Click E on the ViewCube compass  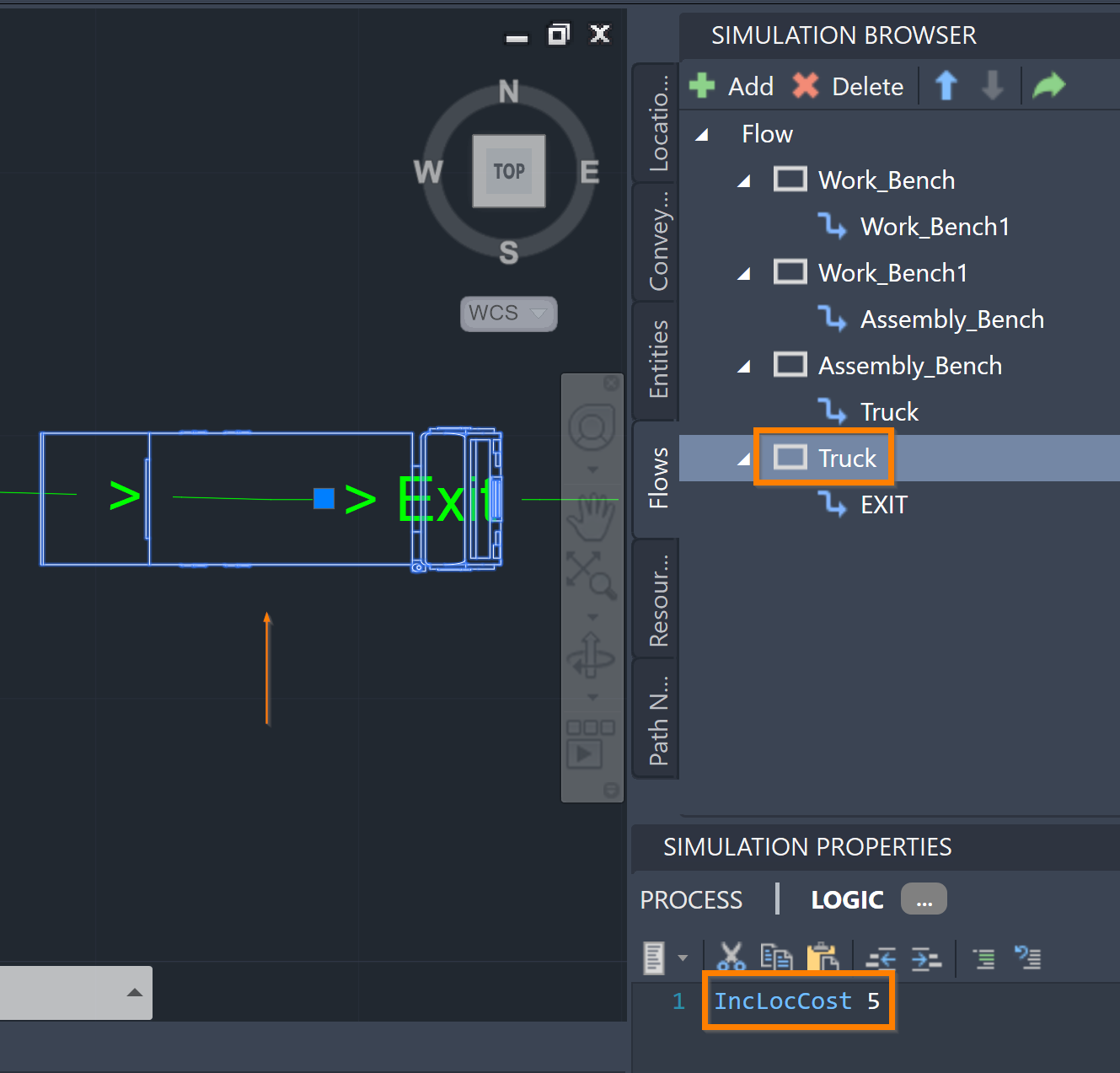[590, 171]
